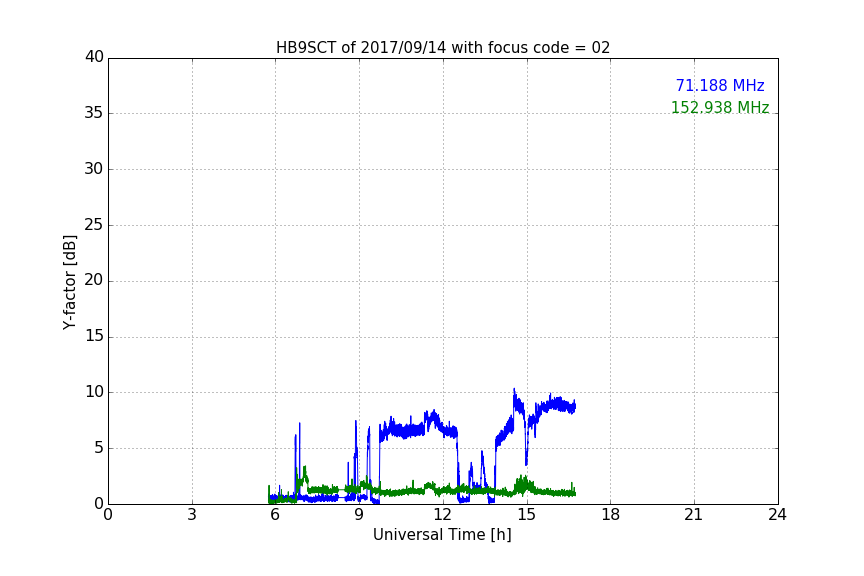
Task: Click the x-axis tick label "15"
Action: tap(527, 515)
